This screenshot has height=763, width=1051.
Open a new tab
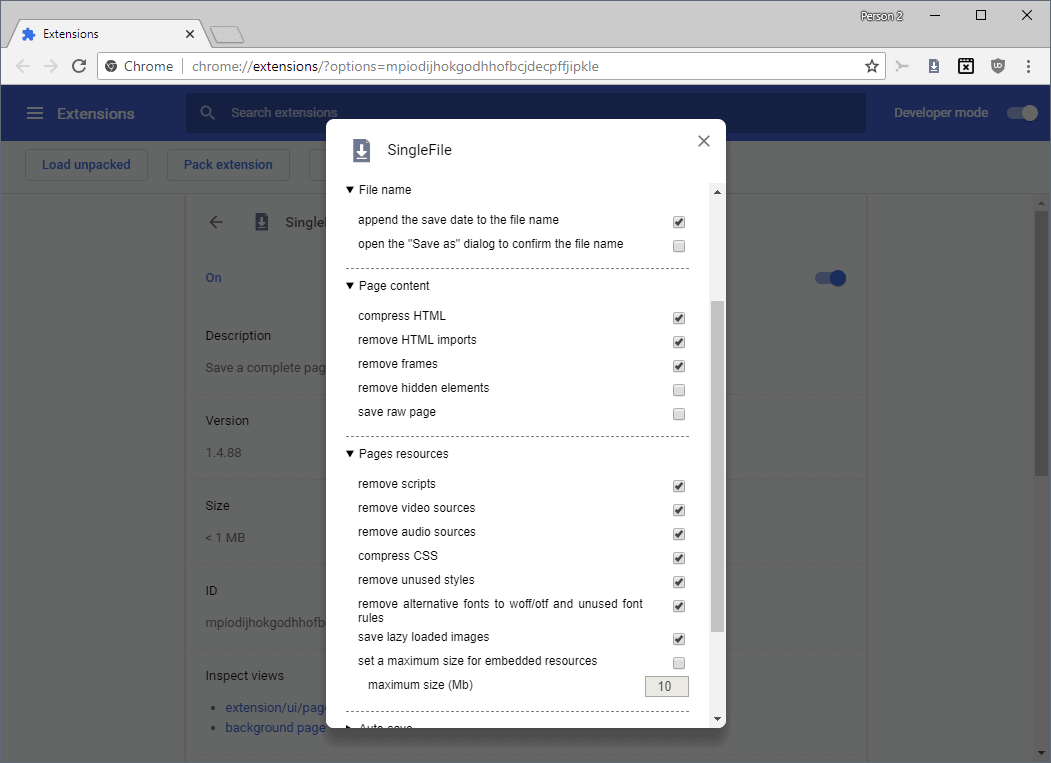click(227, 34)
